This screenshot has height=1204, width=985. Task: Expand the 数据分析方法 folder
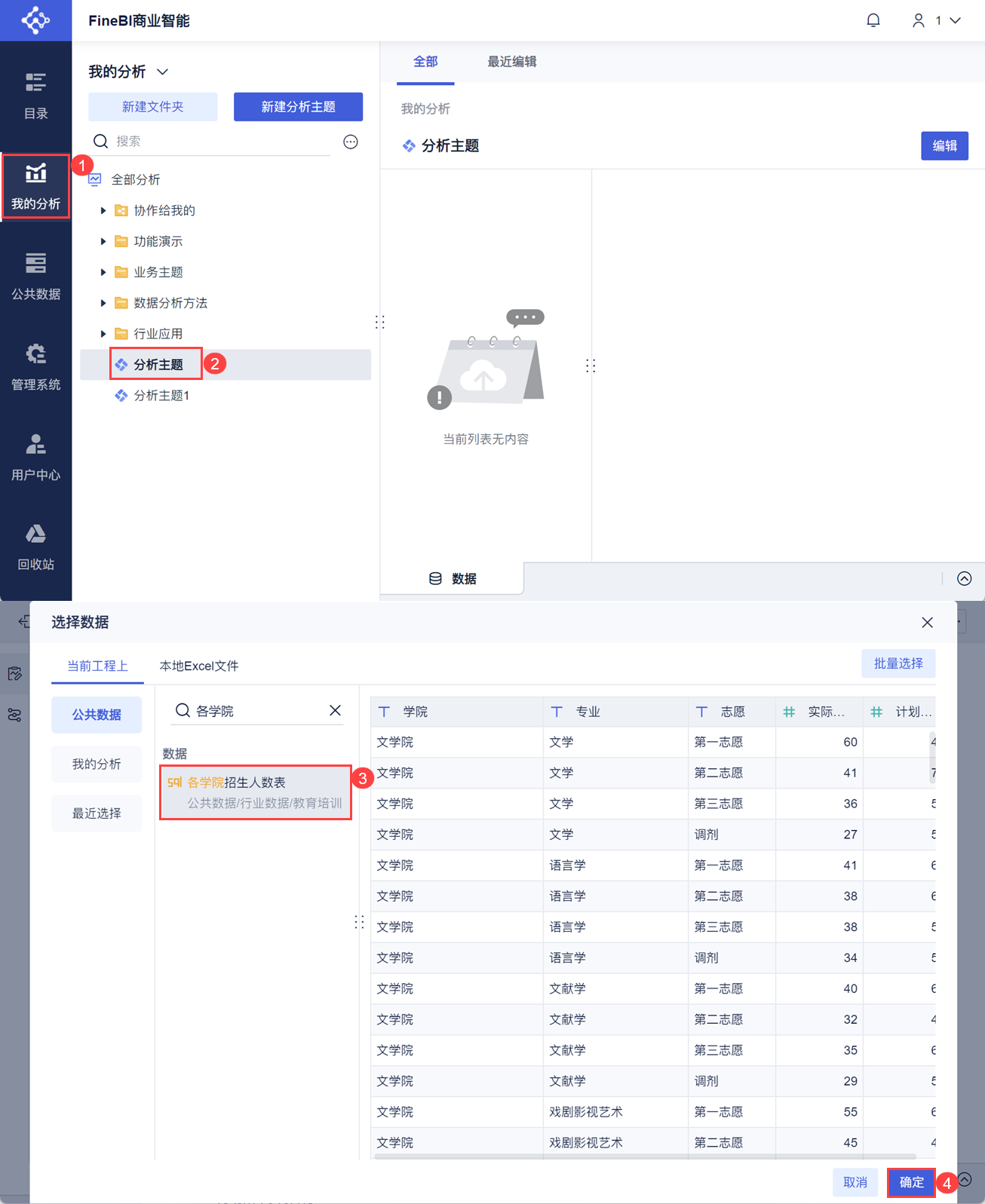click(x=103, y=303)
